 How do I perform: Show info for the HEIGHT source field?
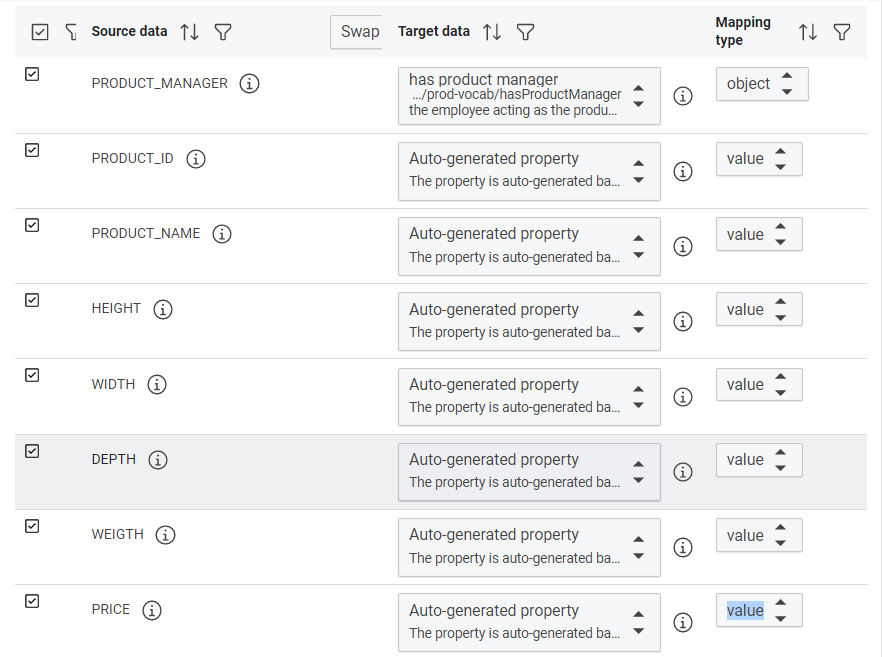pyautogui.click(x=163, y=309)
